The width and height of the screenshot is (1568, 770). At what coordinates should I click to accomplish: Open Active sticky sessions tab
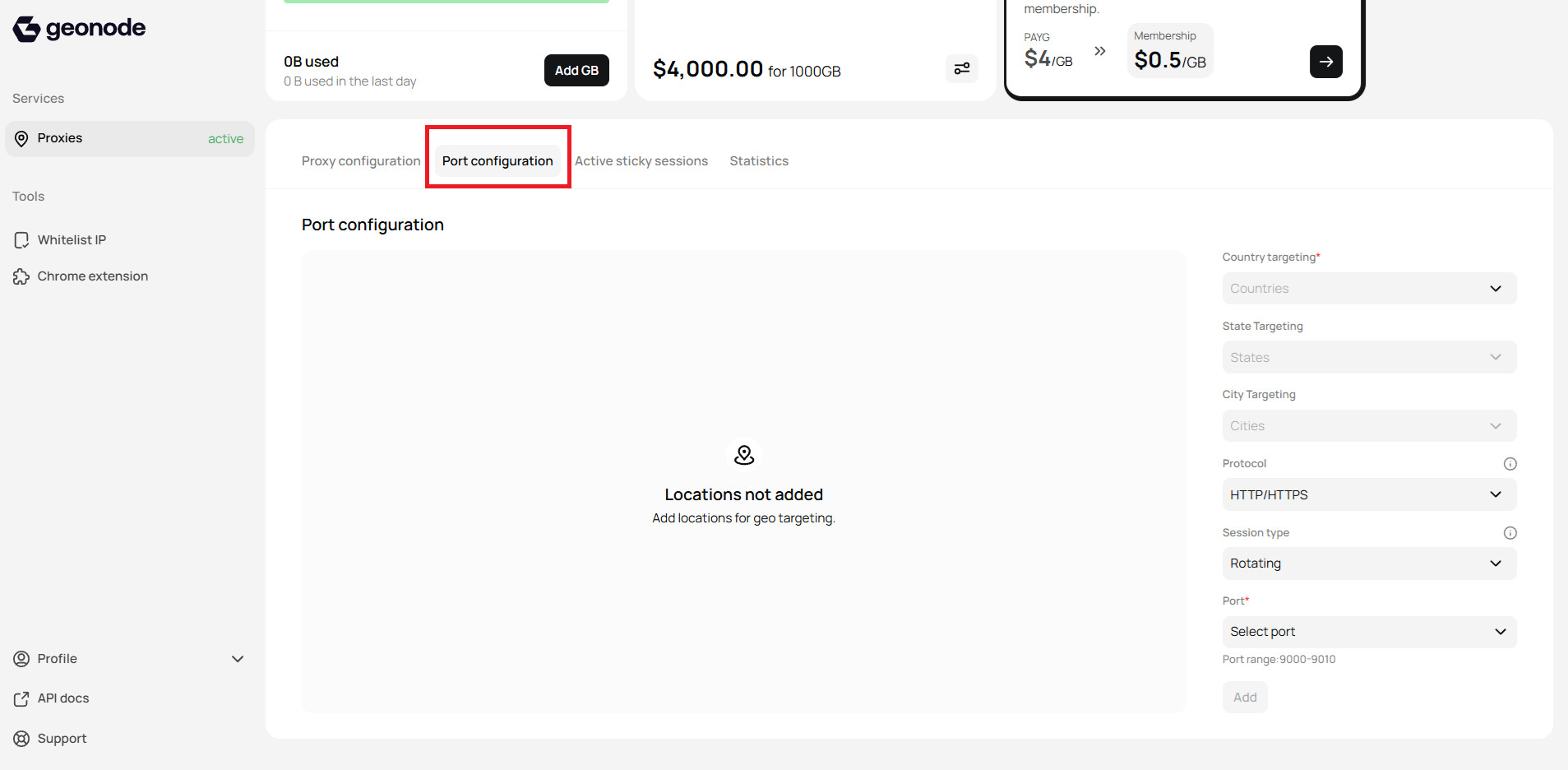coord(641,161)
